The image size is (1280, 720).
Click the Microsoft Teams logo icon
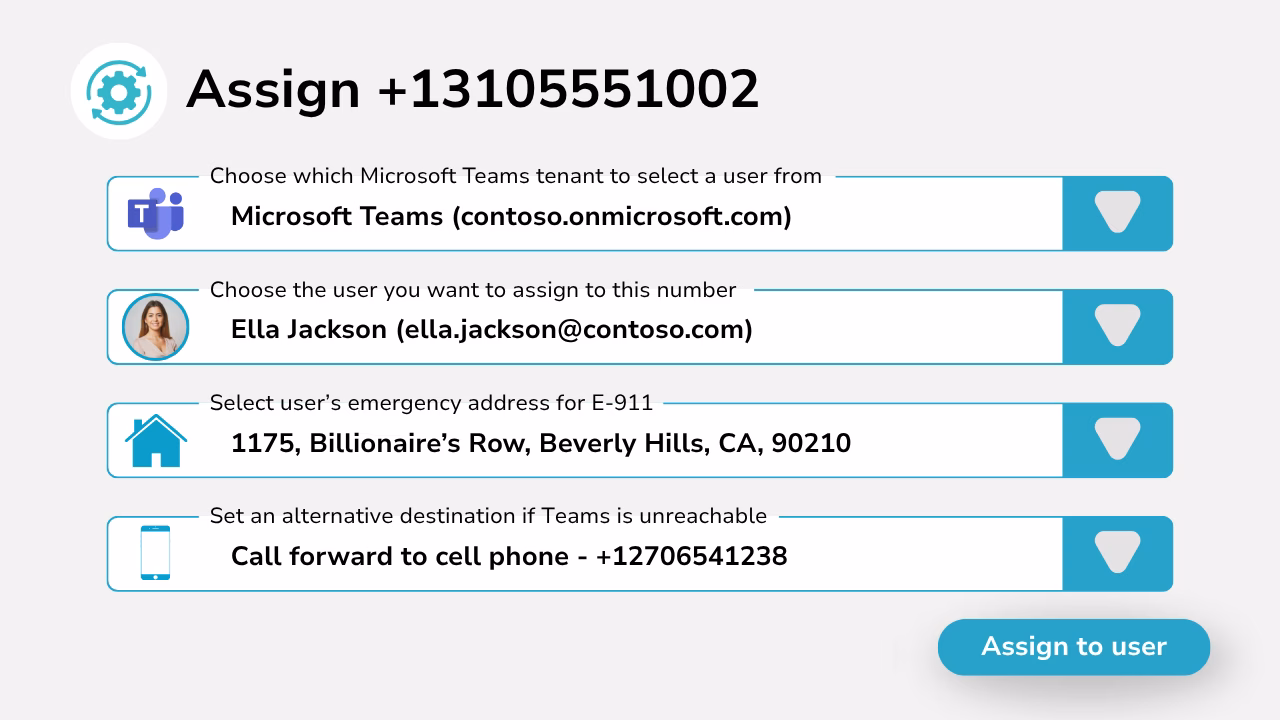(155, 214)
